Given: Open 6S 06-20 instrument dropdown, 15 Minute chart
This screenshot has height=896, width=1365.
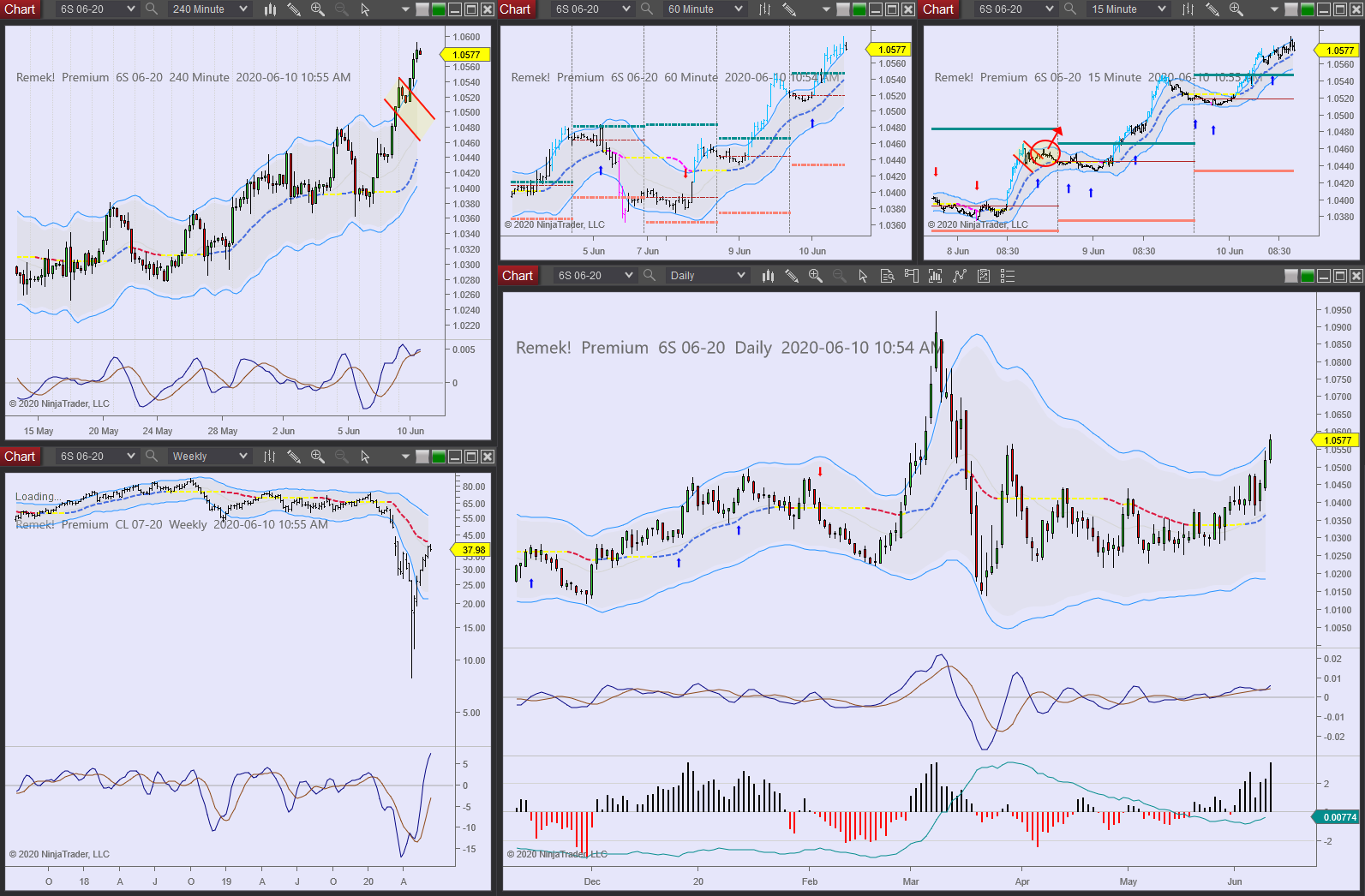Looking at the screenshot, I should tap(1016, 9).
